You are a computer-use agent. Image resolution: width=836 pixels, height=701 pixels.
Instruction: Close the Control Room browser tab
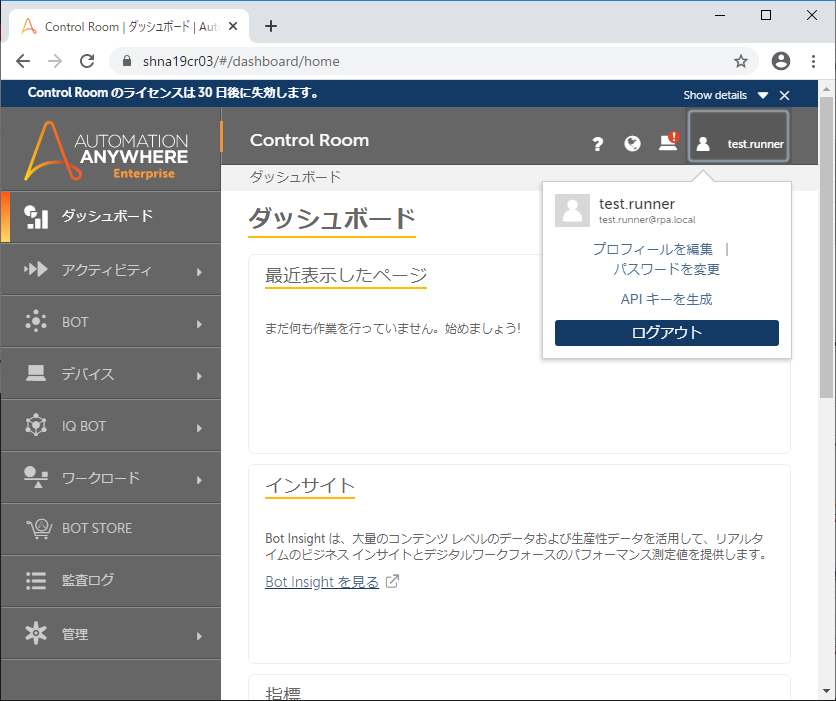[233, 26]
